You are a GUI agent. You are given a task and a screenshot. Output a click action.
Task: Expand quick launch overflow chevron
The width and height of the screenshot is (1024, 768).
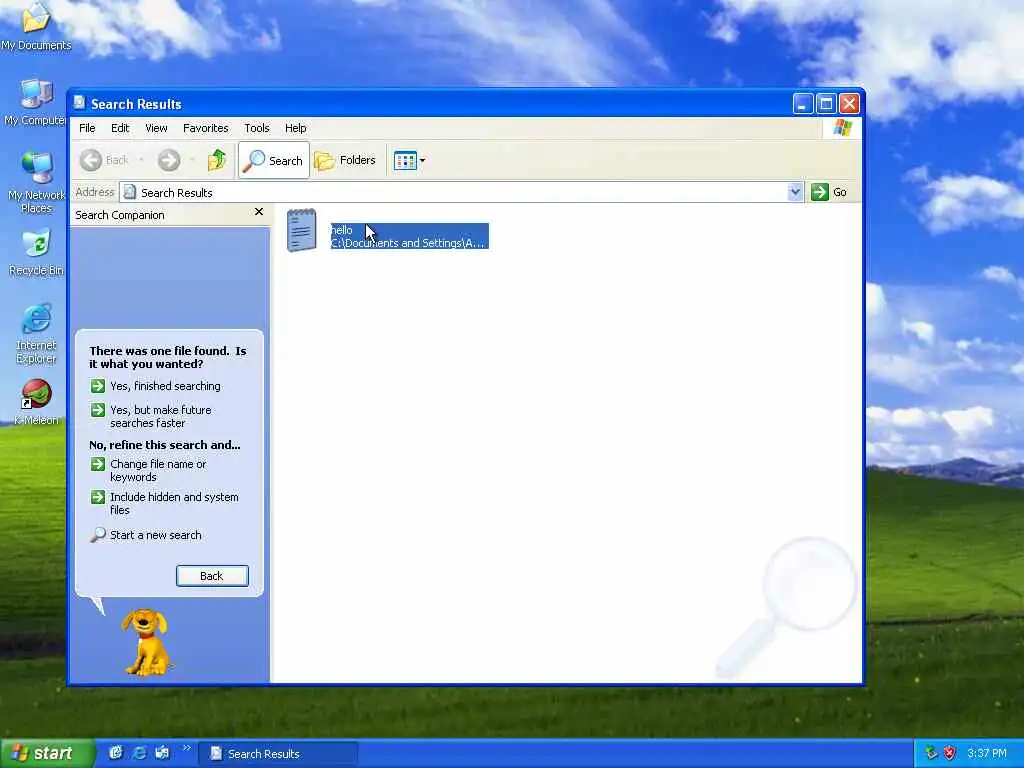[x=187, y=748]
